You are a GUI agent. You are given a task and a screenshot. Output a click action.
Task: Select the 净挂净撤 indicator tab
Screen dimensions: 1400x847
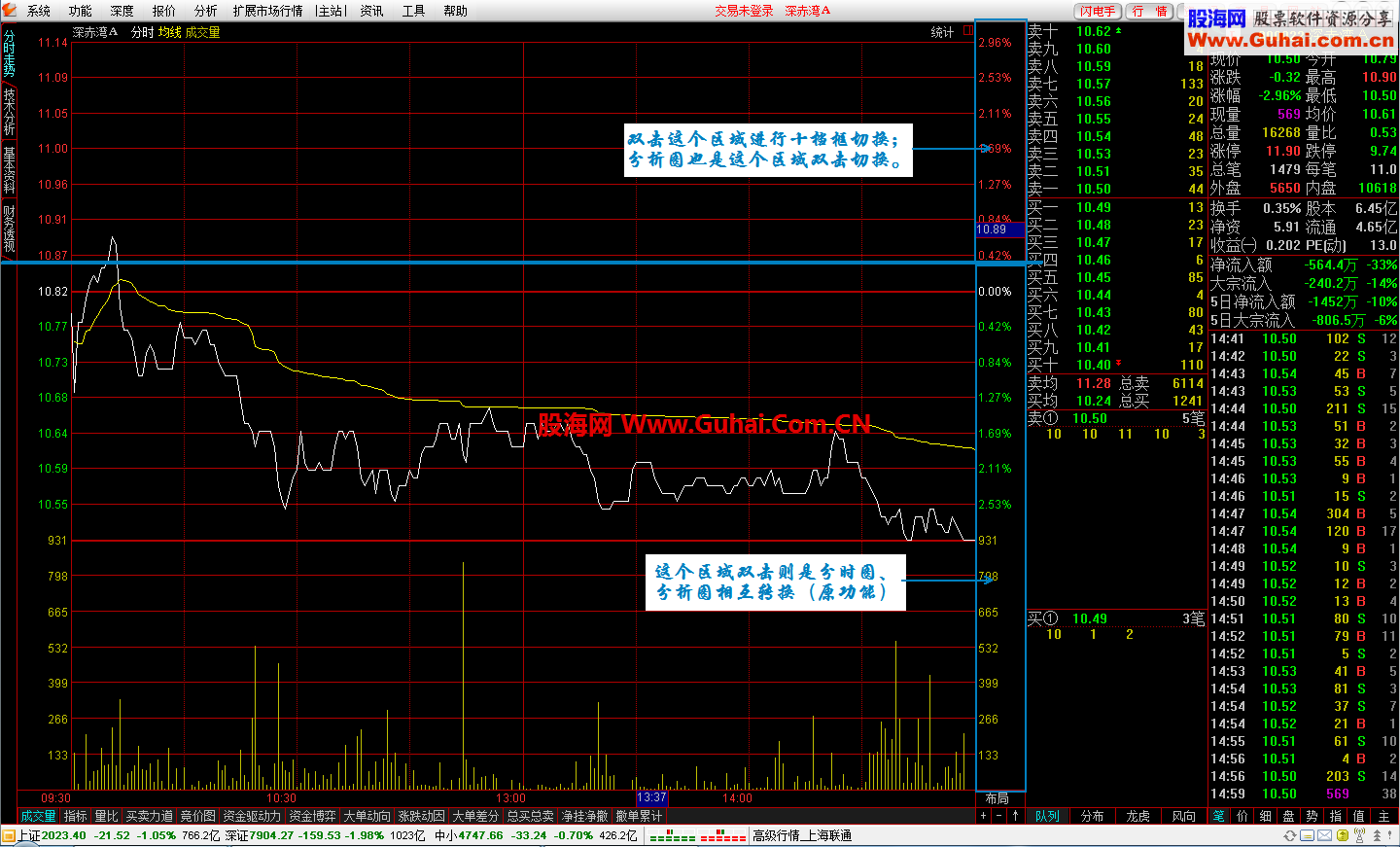click(x=584, y=816)
